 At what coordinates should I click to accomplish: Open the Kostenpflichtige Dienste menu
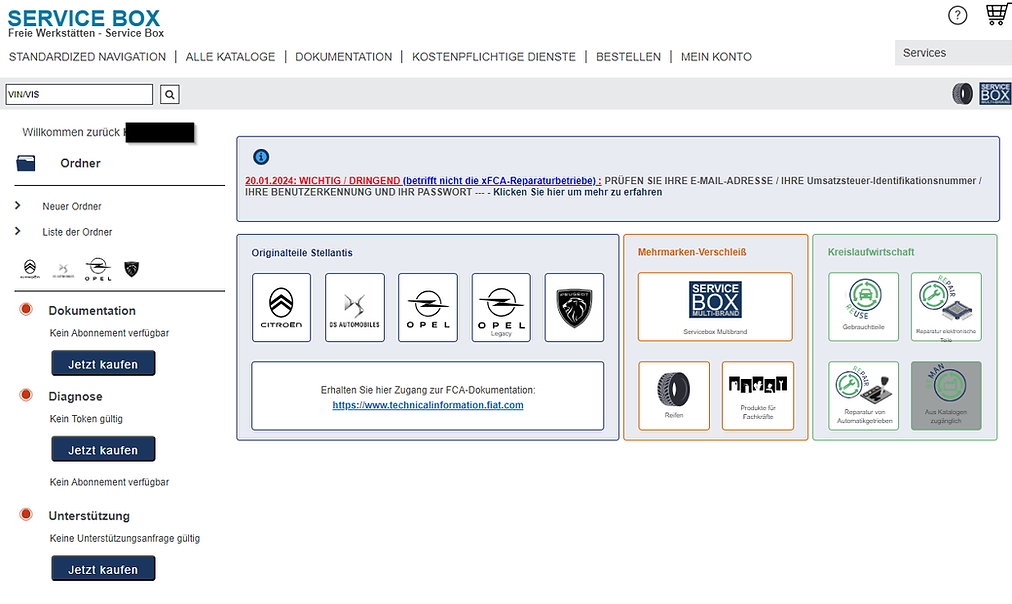[x=494, y=57]
